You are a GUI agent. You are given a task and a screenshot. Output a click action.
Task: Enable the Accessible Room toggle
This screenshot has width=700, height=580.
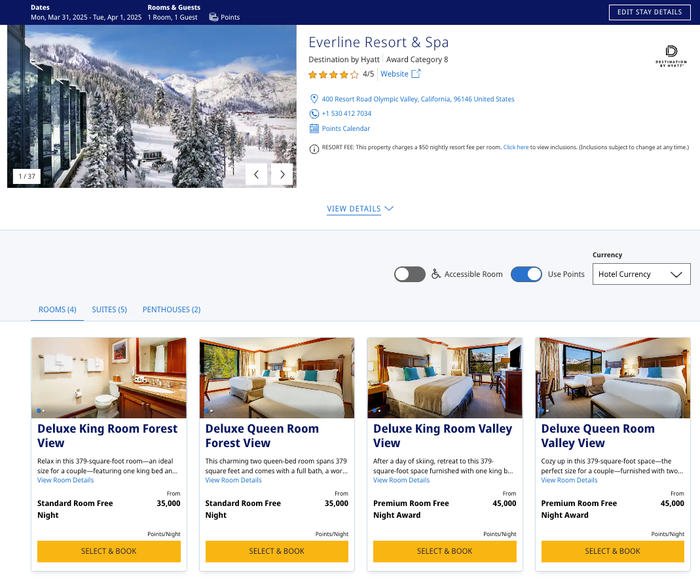[409, 274]
